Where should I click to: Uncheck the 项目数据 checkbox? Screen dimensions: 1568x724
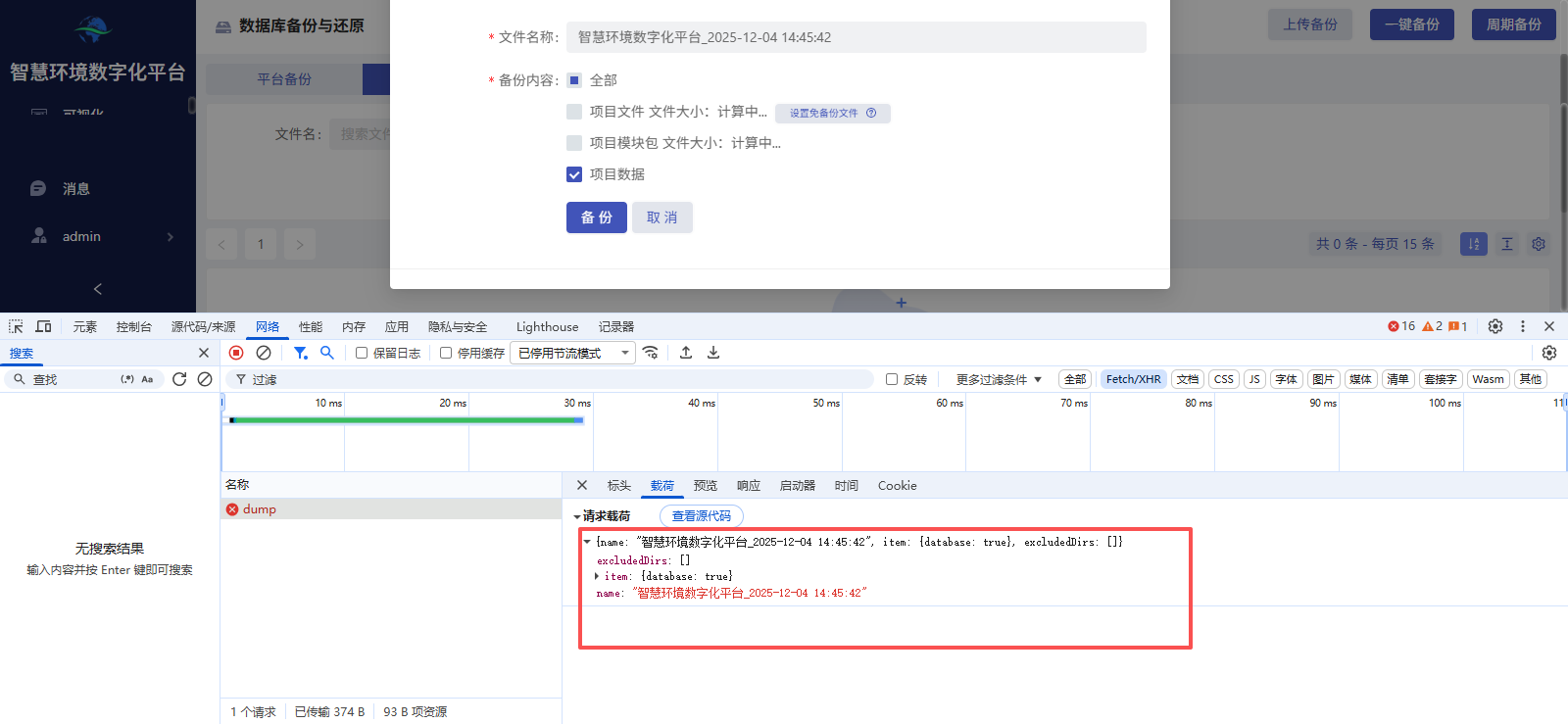pyautogui.click(x=574, y=174)
